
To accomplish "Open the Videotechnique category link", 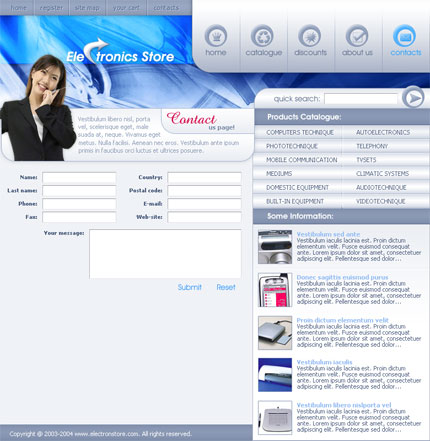I will tap(381, 201).
